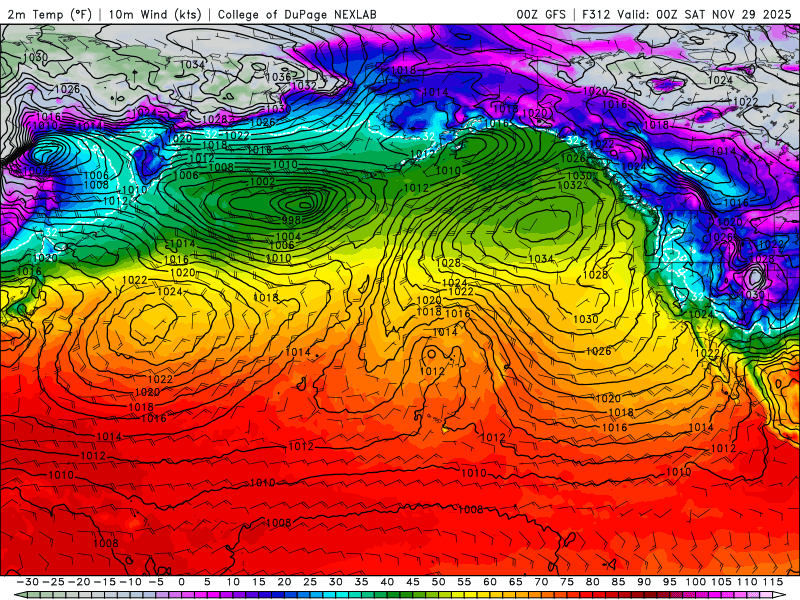Click the 55 value on the temperature legend
Screen dimensions: 800x600
464,582
